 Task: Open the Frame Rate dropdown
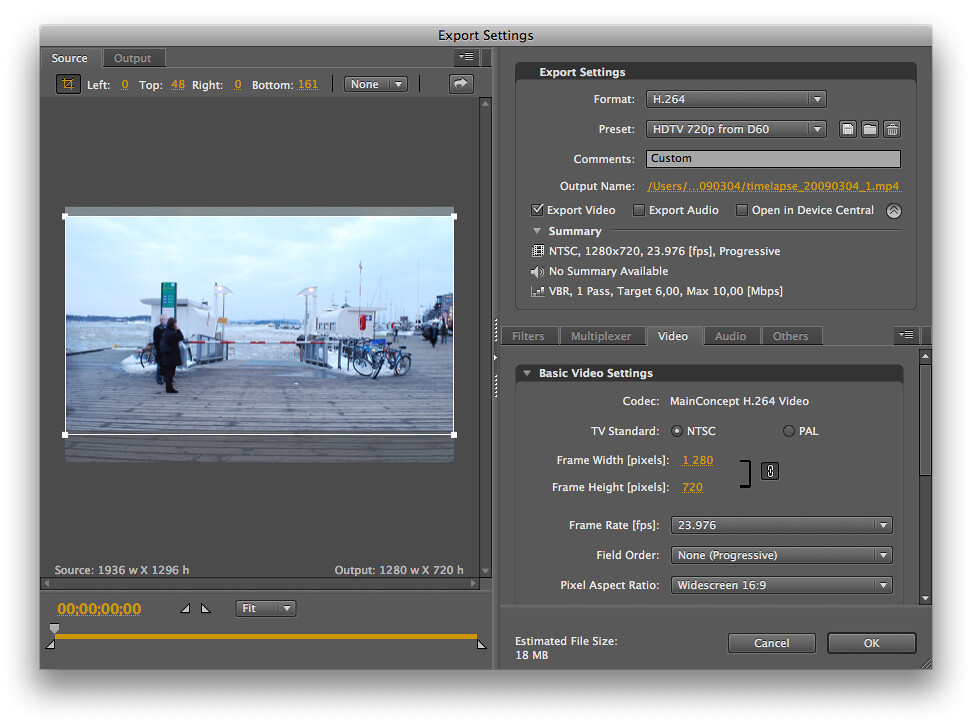781,525
